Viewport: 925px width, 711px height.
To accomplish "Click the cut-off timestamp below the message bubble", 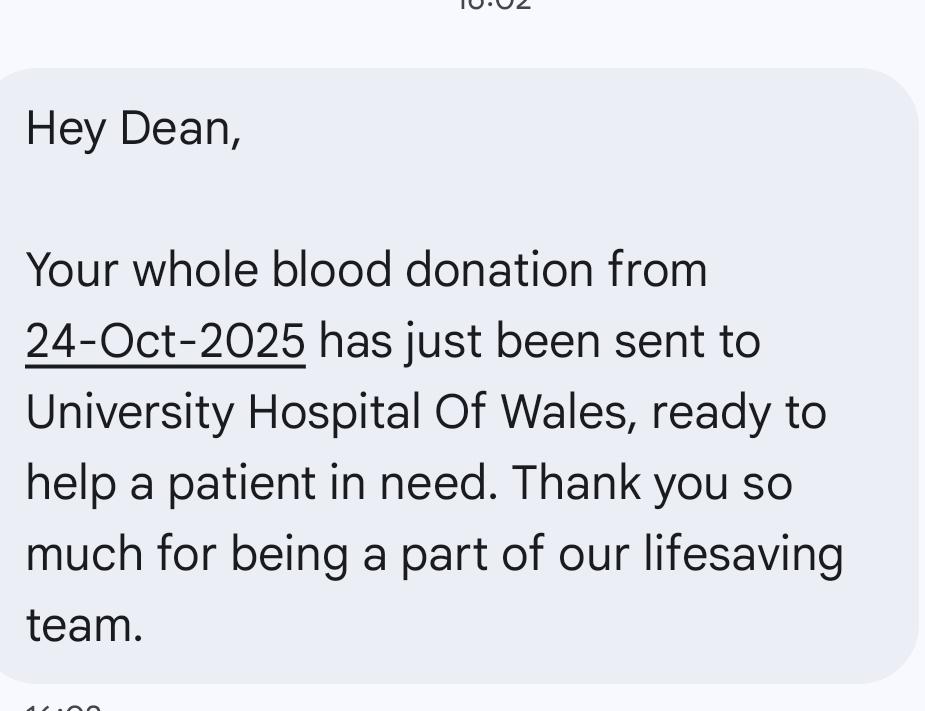I will click(63, 706).
